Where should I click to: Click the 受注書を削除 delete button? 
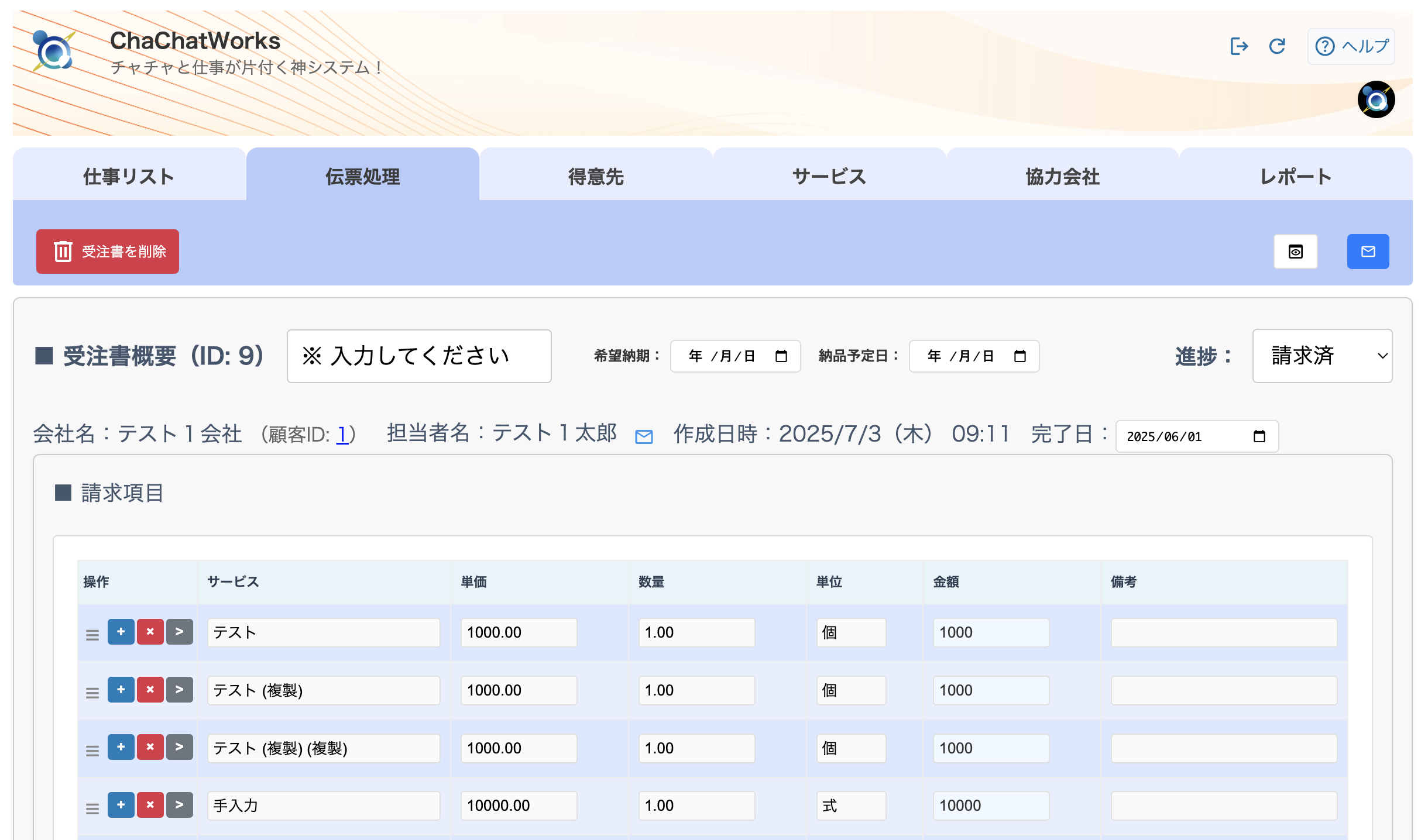click(x=108, y=252)
